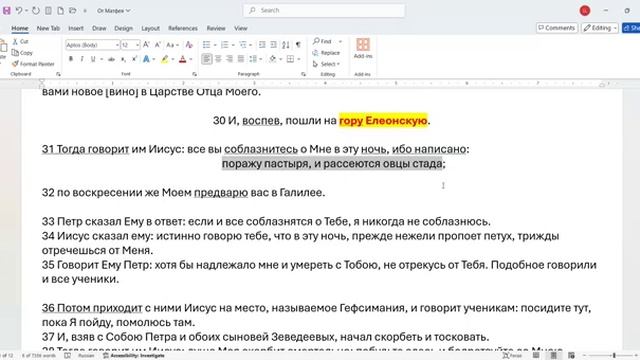Align text to the left

tap(207, 59)
